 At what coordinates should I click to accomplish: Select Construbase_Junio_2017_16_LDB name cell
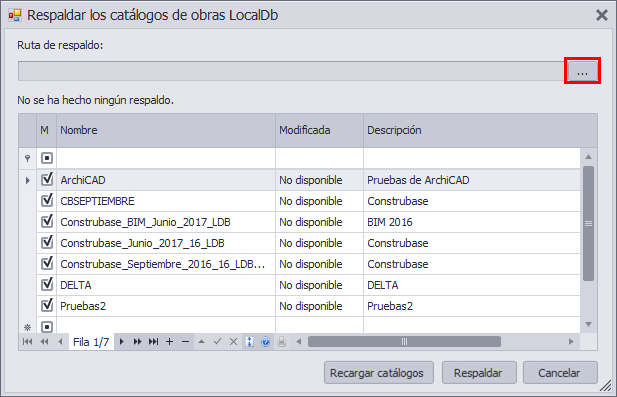166,243
